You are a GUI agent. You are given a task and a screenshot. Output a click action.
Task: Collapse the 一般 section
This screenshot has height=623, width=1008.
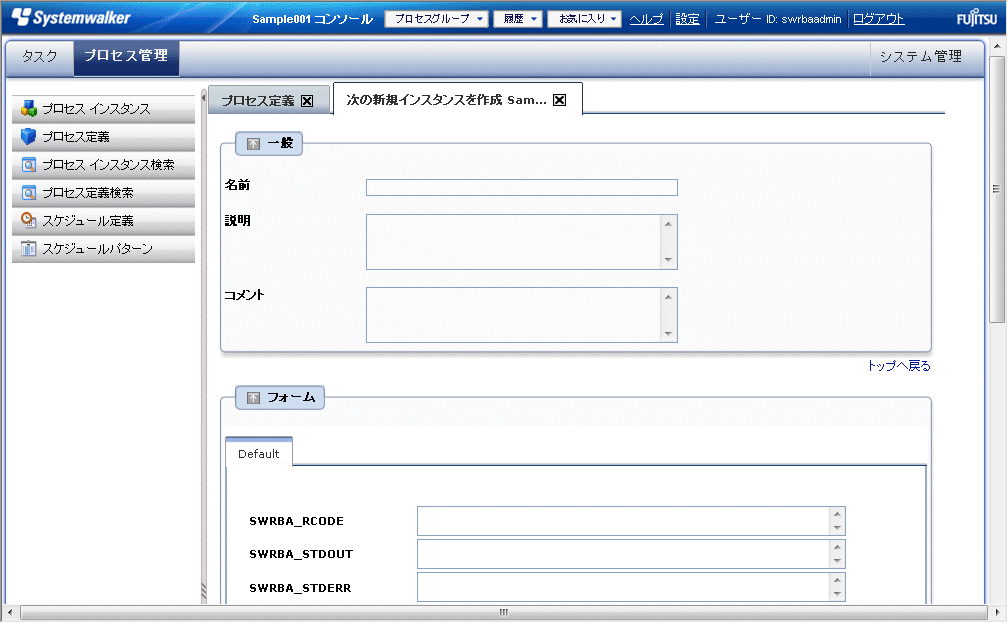(x=254, y=144)
